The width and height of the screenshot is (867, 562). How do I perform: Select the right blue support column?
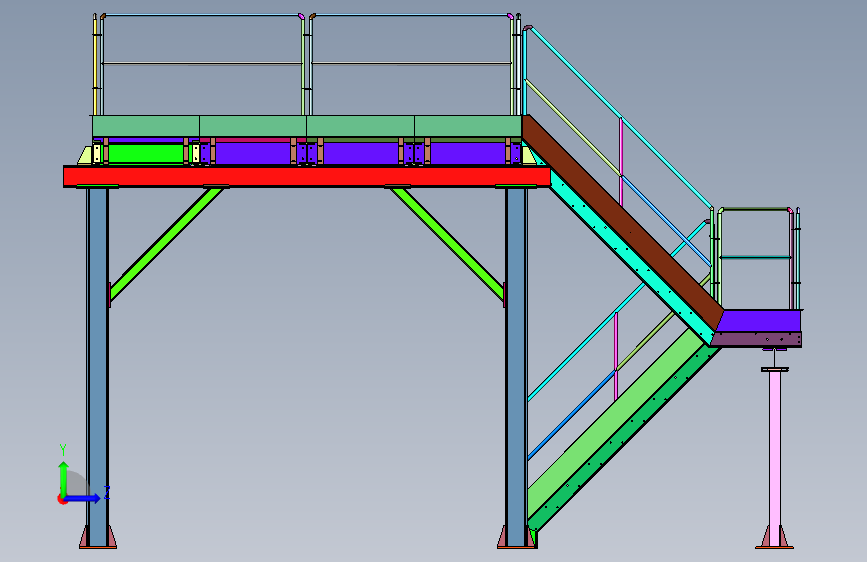pyautogui.click(x=516, y=365)
